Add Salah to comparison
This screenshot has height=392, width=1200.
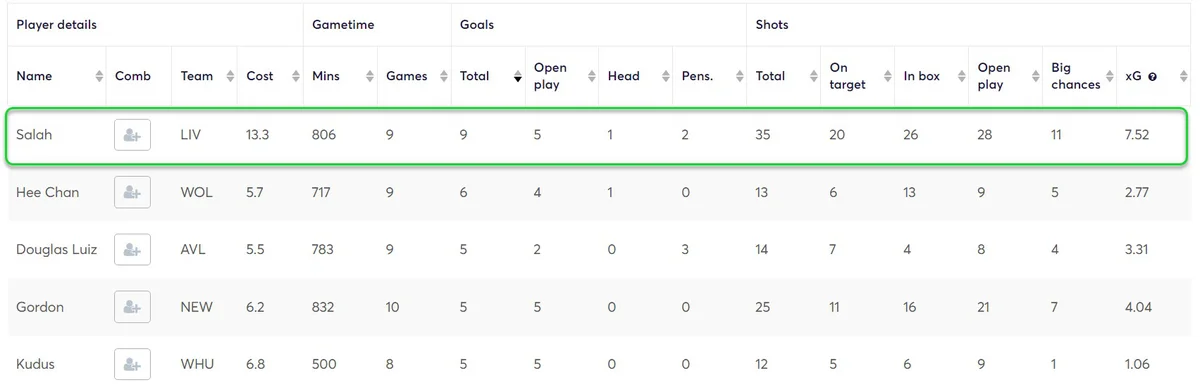pyautogui.click(x=132, y=135)
